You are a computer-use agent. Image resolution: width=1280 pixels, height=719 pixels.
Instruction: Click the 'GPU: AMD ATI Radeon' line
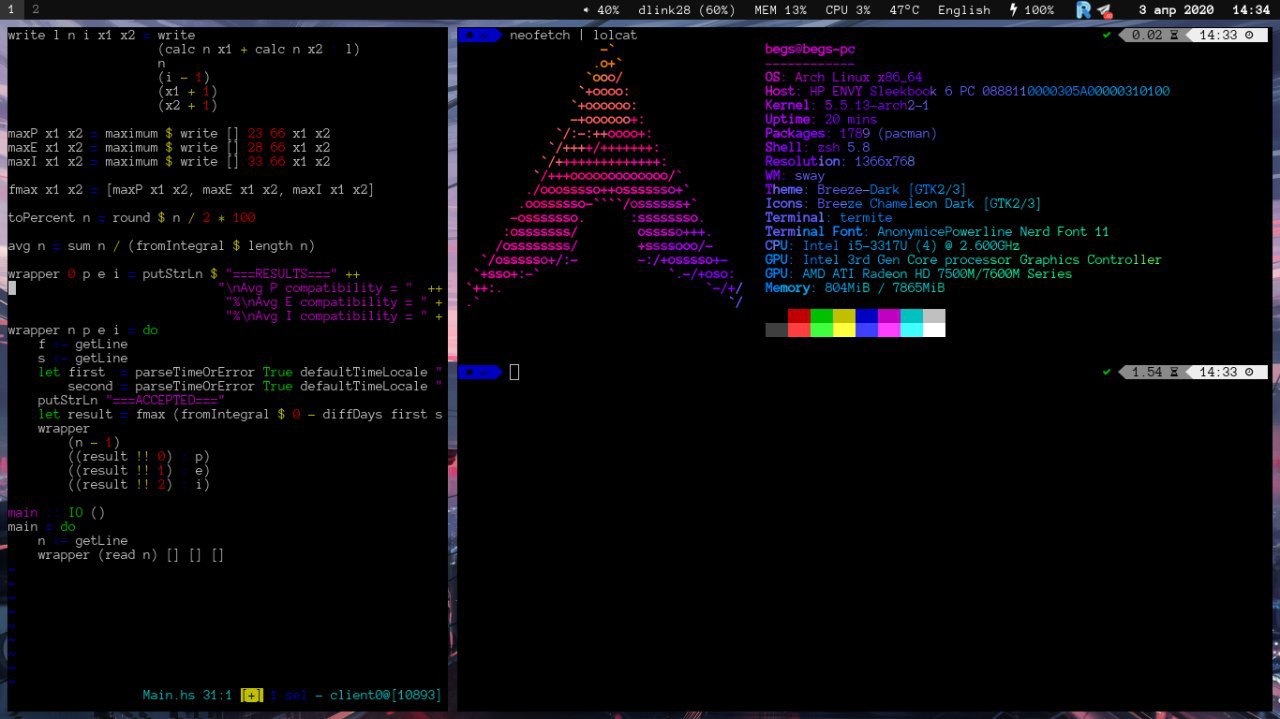point(918,273)
